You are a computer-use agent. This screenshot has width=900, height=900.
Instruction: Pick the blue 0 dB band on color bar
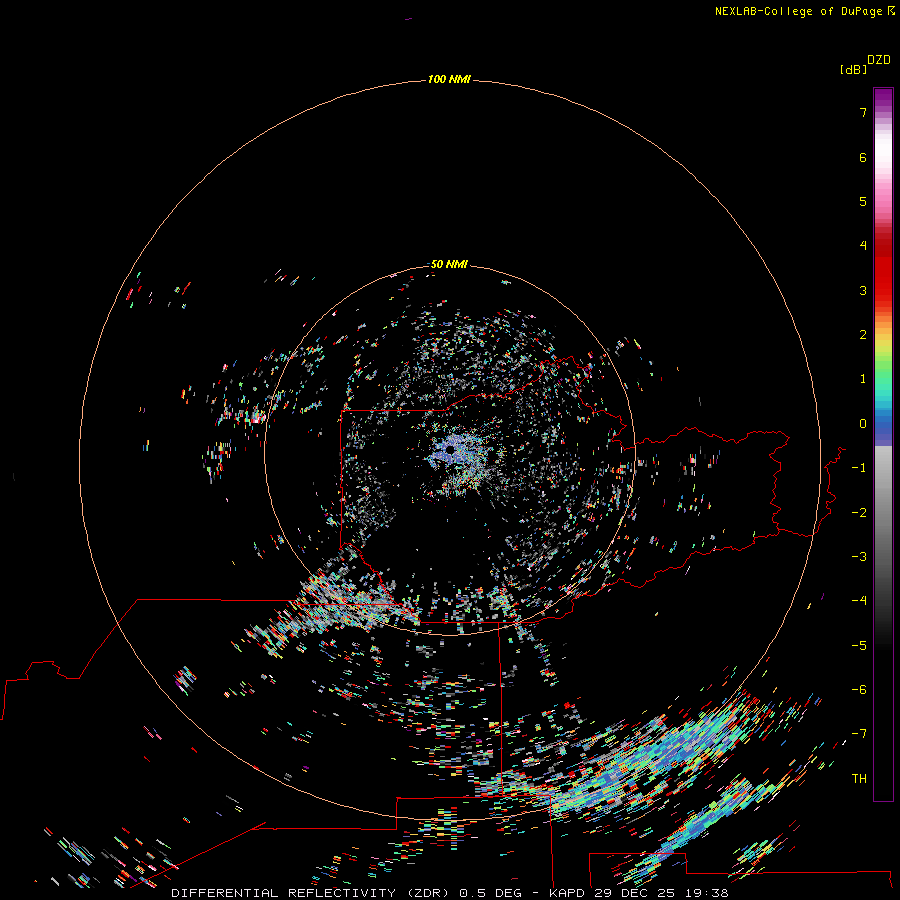(x=883, y=426)
